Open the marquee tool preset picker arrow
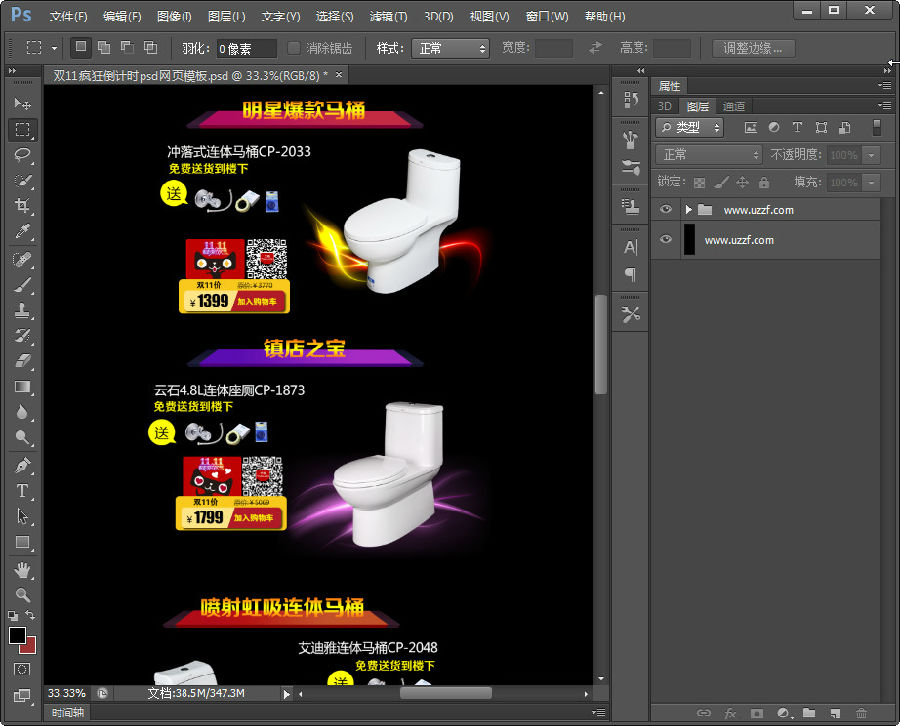 click(x=55, y=48)
